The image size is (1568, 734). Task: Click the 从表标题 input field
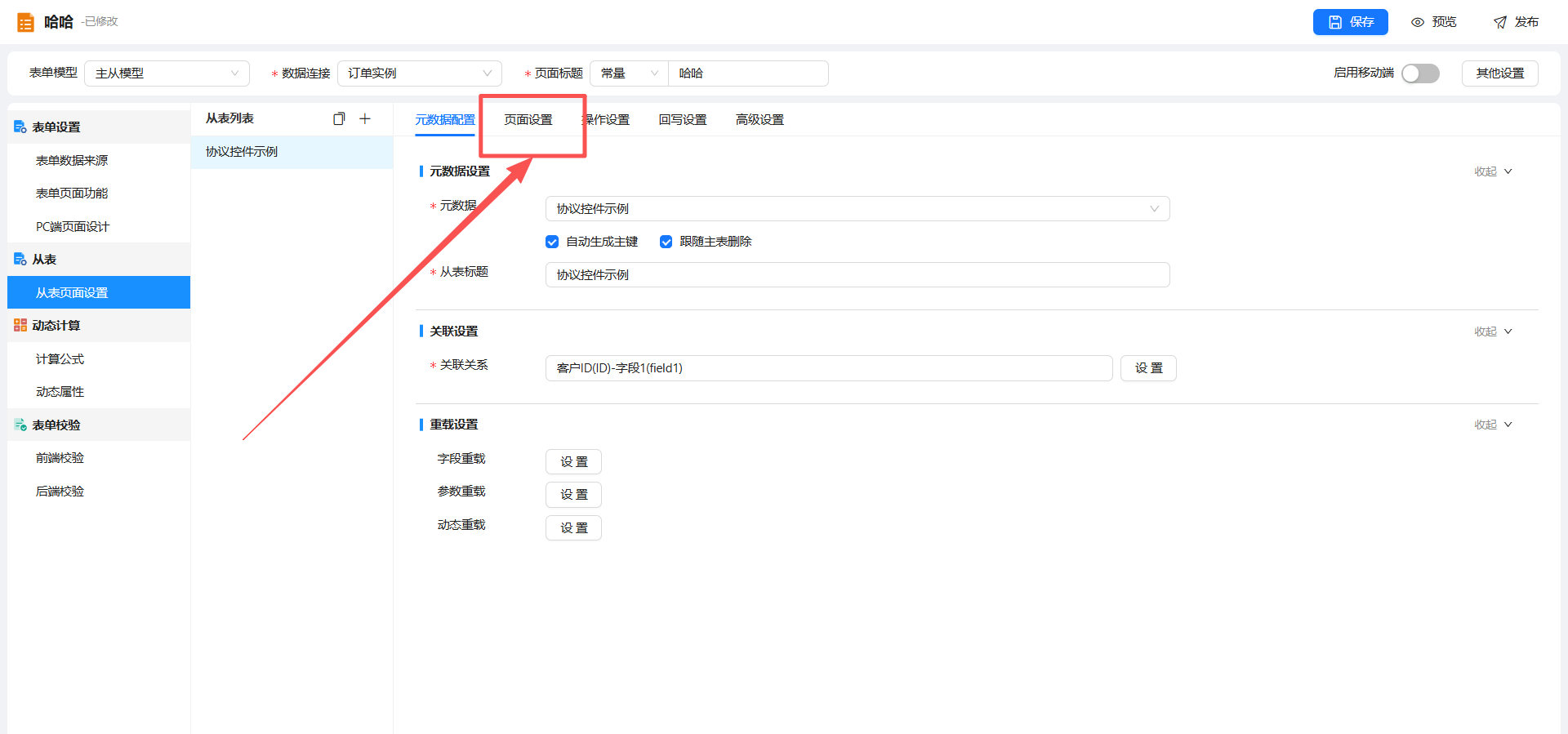(857, 275)
